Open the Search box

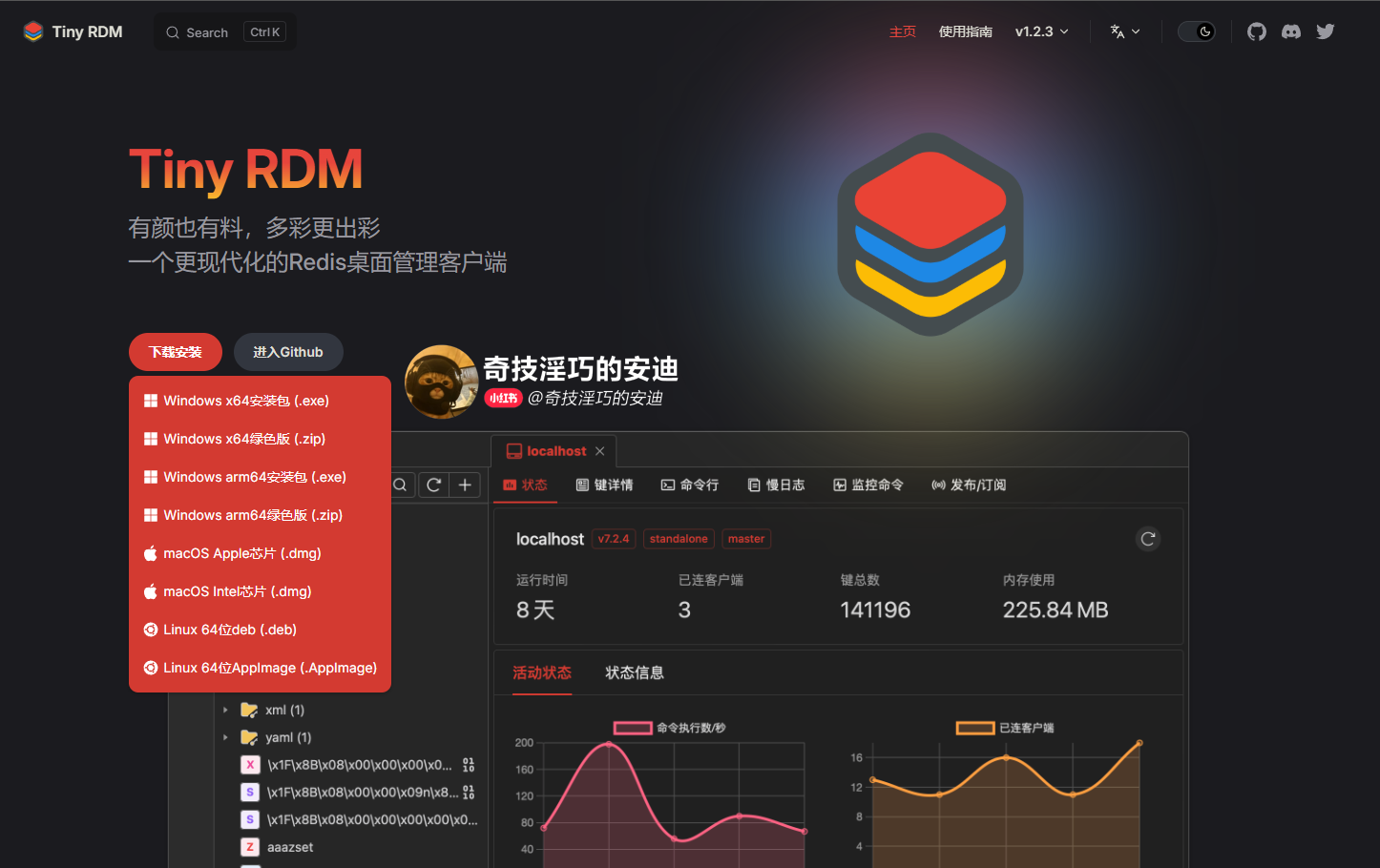click(x=225, y=32)
